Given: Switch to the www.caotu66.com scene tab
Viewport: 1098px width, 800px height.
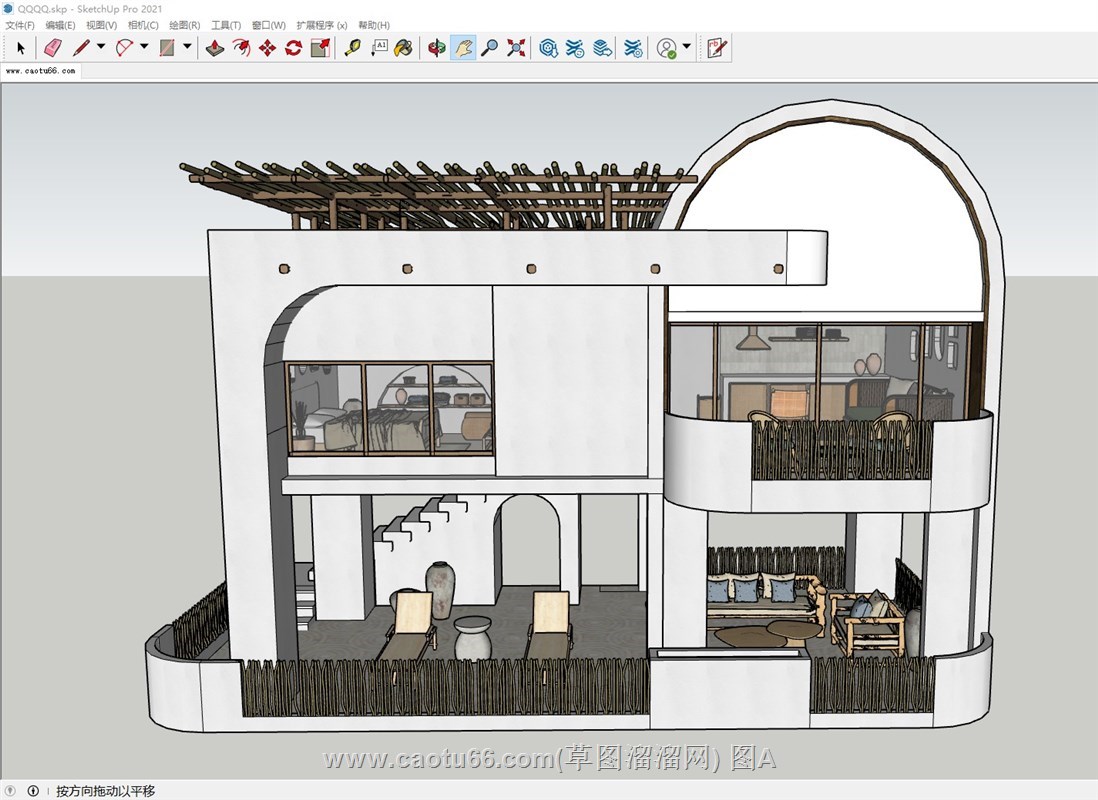Looking at the screenshot, I should coord(41,71).
